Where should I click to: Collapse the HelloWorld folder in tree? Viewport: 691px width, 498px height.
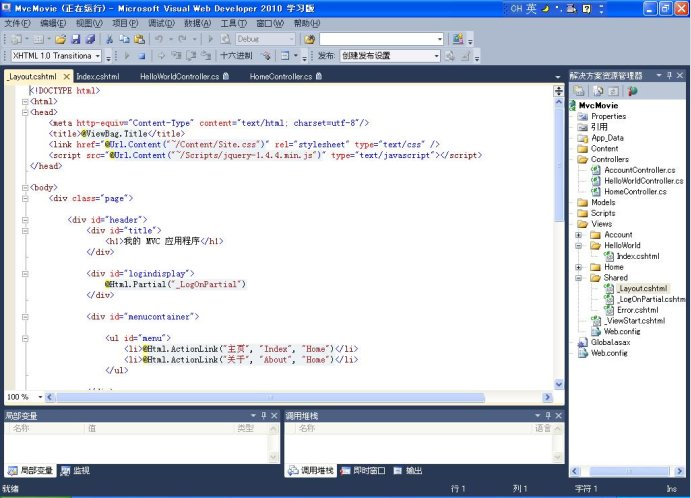[x=579, y=245]
